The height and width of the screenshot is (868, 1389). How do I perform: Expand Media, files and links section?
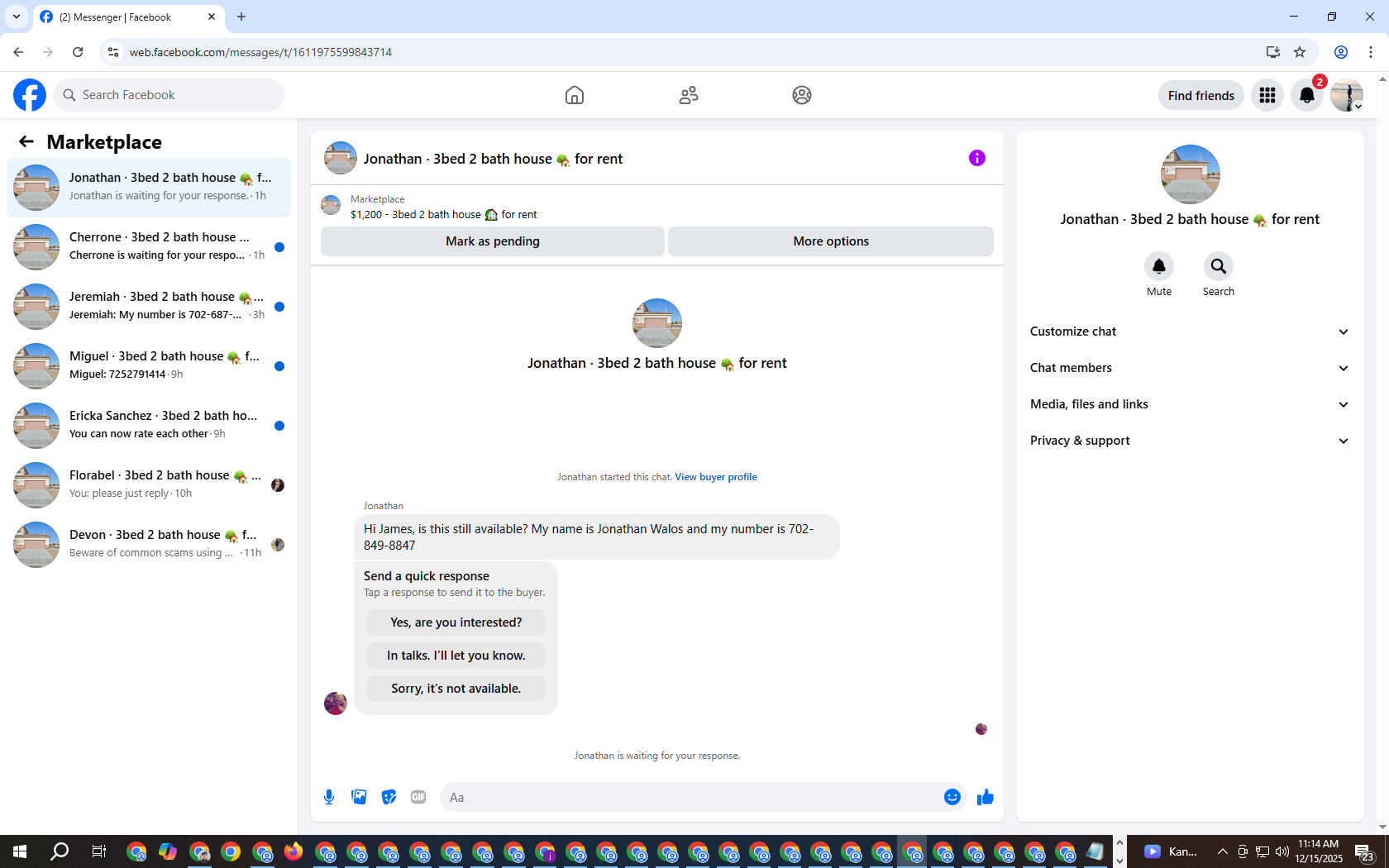pyautogui.click(x=1191, y=404)
